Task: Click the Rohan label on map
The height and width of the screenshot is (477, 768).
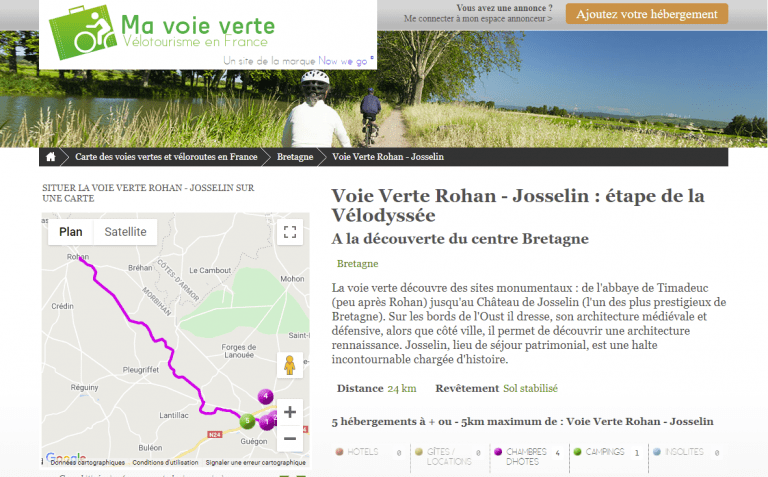Action: (x=78, y=257)
